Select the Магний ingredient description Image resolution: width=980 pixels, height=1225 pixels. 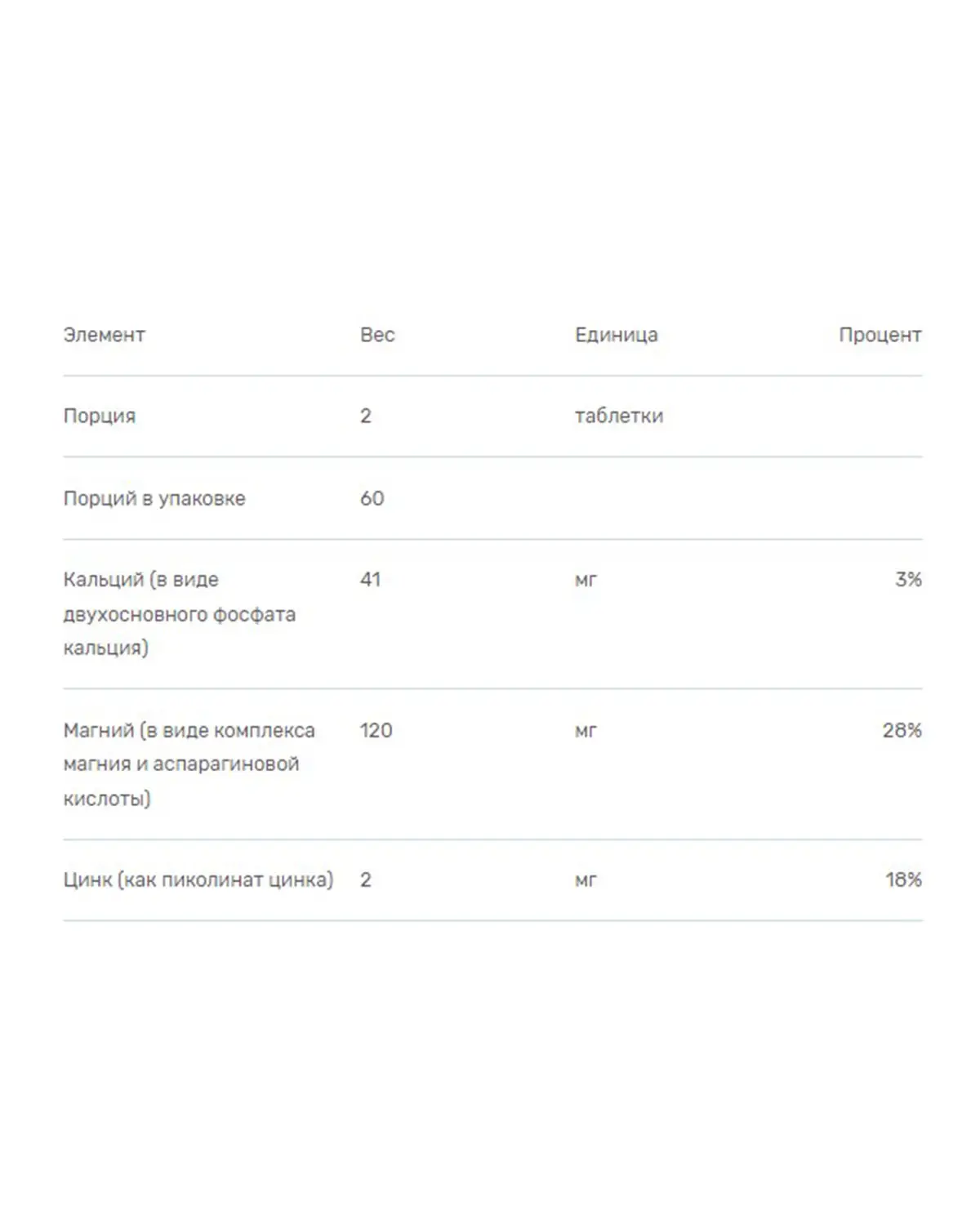189,764
